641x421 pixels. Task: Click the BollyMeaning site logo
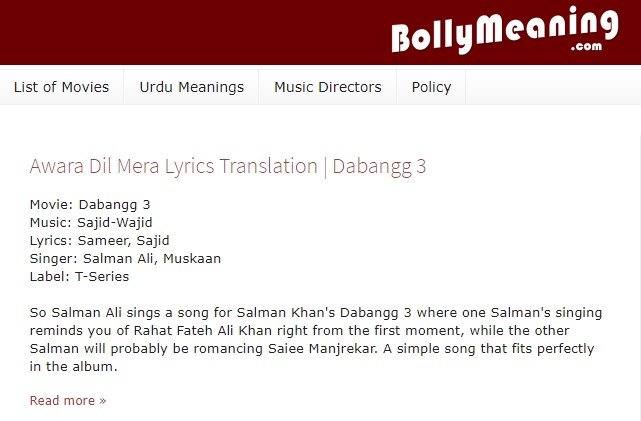(x=505, y=30)
